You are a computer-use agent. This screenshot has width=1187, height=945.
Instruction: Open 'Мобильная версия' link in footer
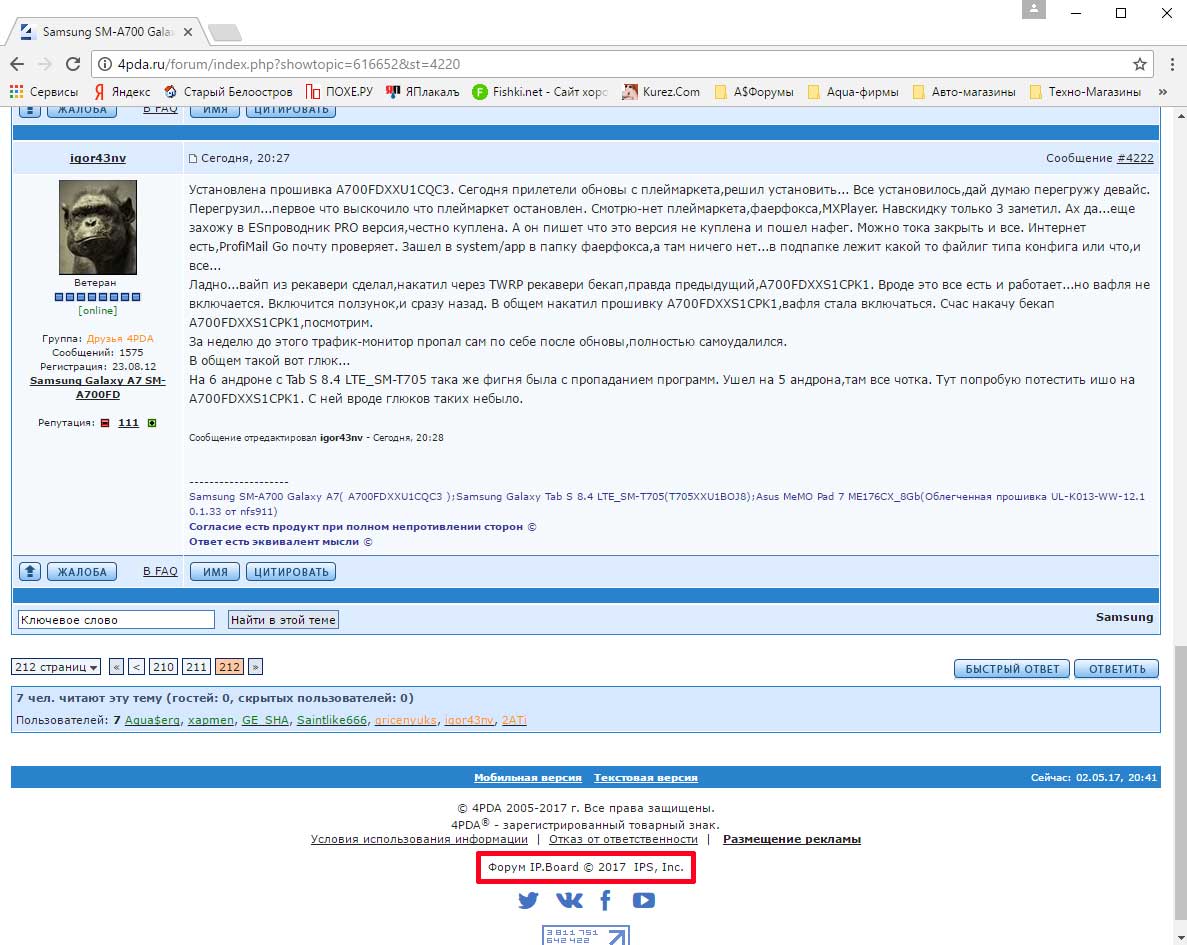528,778
